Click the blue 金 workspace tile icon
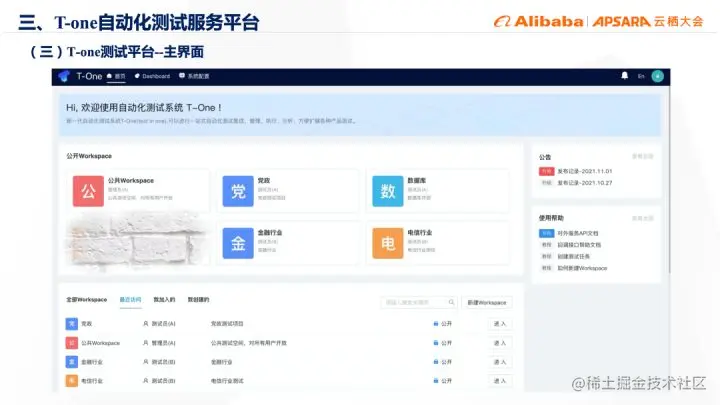720x405 pixels. (238, 243)
